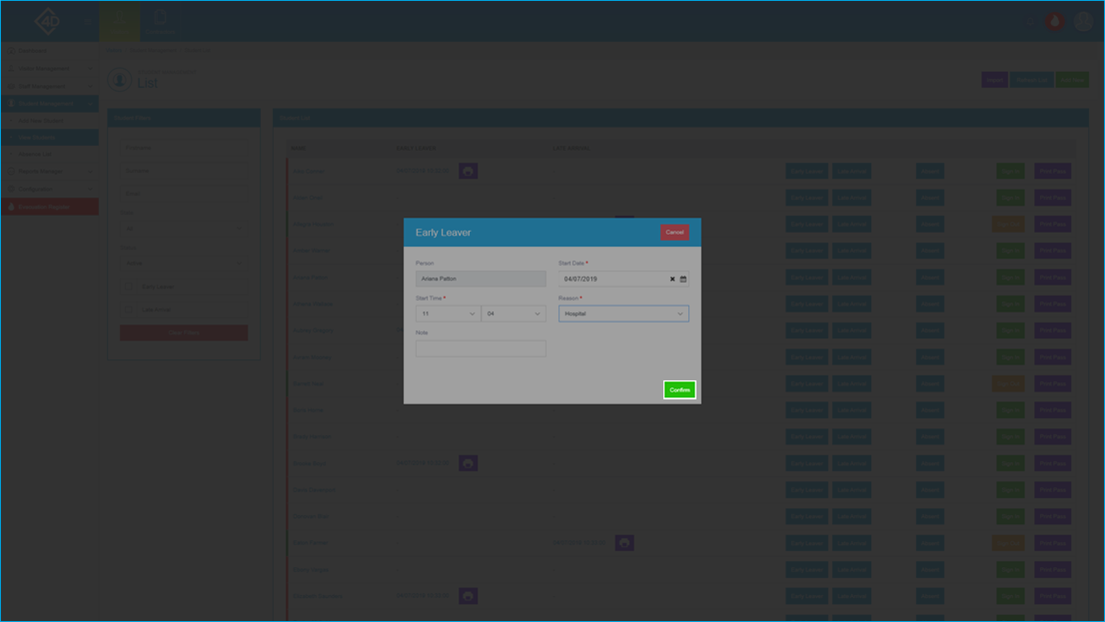Click the Add New button
The image size is (1105, 622).
1072,80
